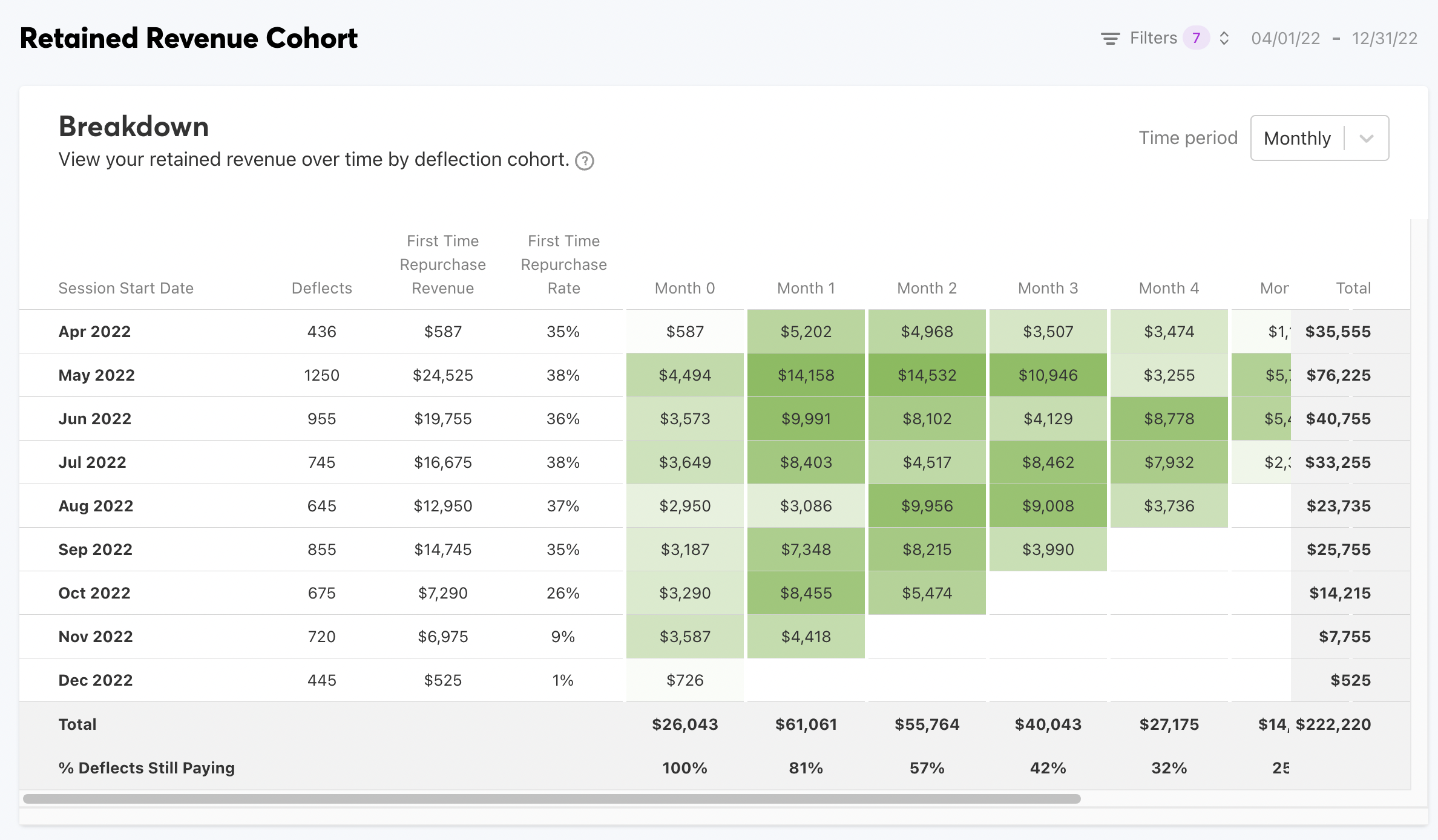Click the First Time Repurchase Rate header
Screen dimensions: 1438x840
563,264
